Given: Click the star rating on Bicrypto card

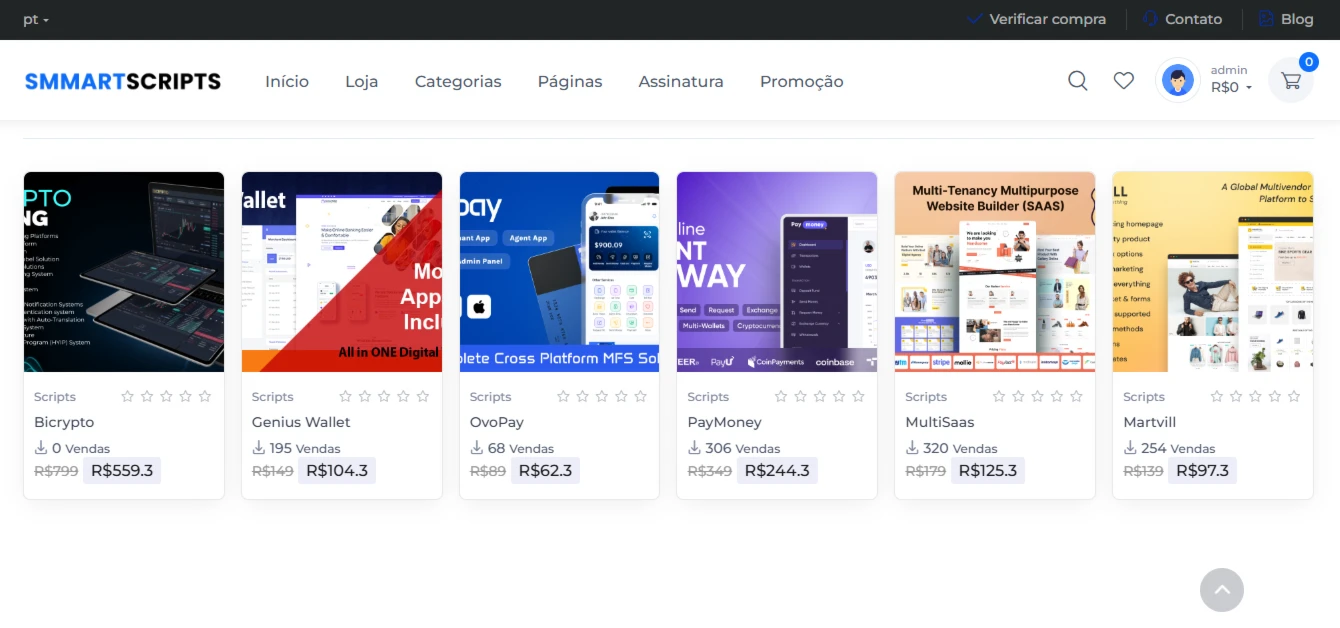Looking at the screenshot, I should tap(166, 396).
